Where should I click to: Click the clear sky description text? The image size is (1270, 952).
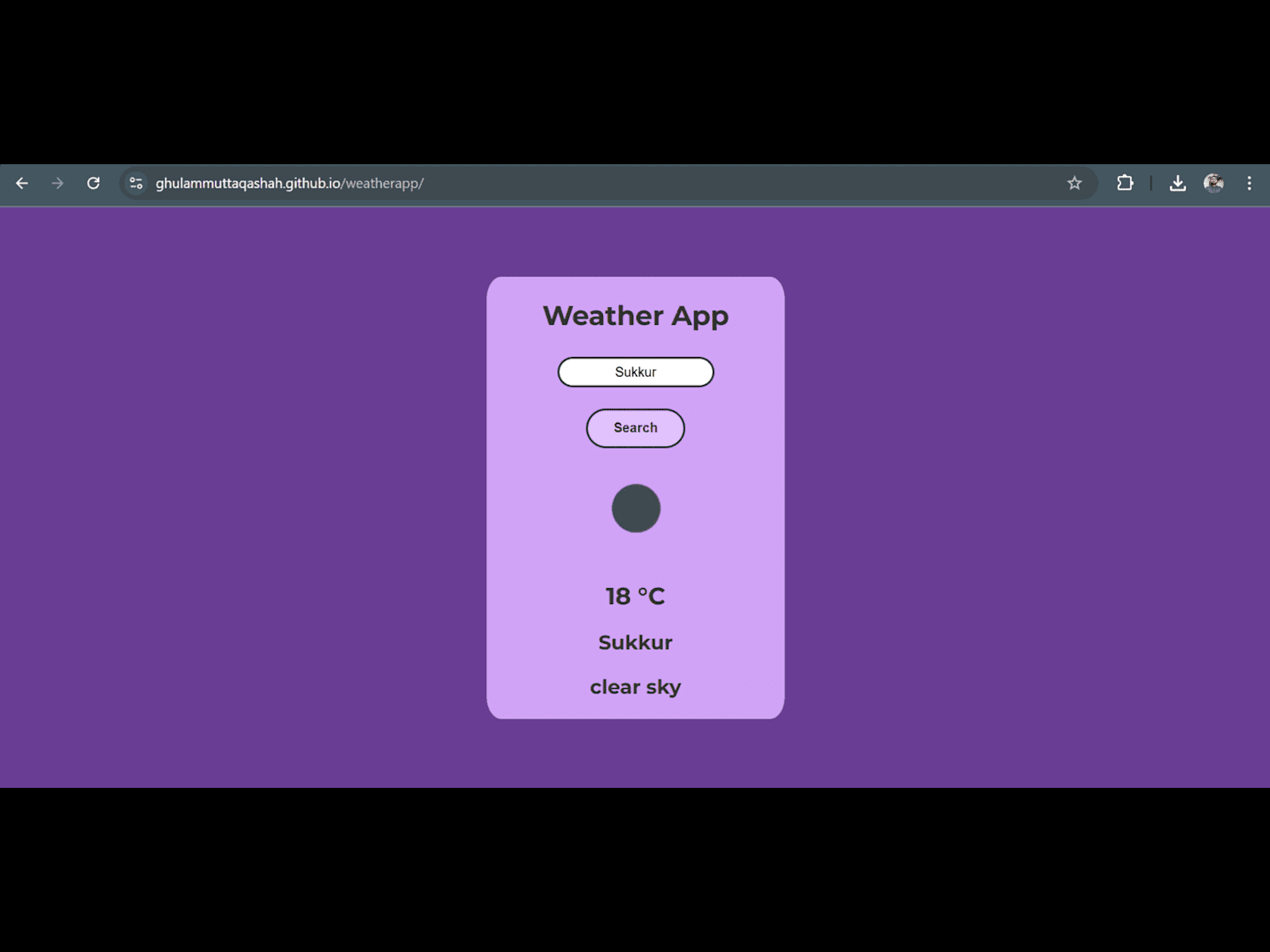click(x=636, y=687)
